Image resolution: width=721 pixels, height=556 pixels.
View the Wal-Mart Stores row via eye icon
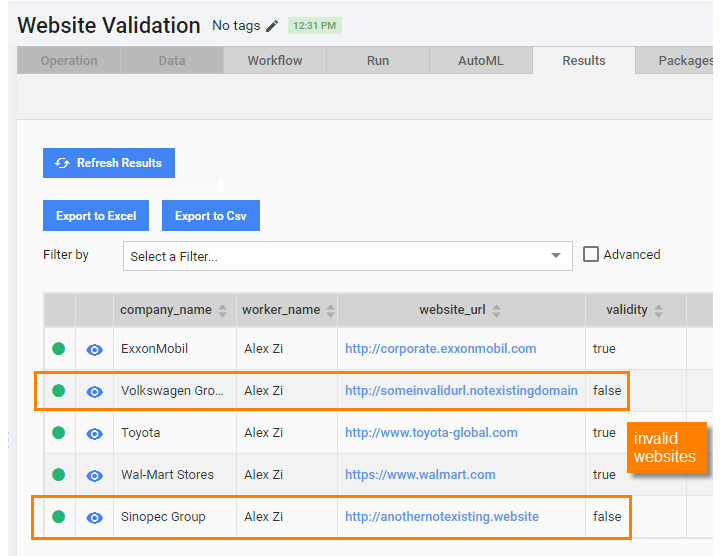(94, 476)
